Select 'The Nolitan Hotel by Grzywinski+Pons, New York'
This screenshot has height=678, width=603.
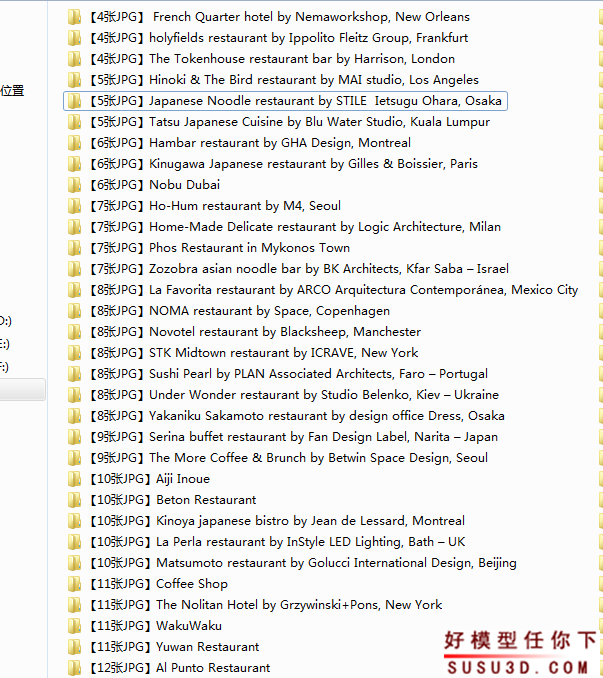tap(299, 605)
